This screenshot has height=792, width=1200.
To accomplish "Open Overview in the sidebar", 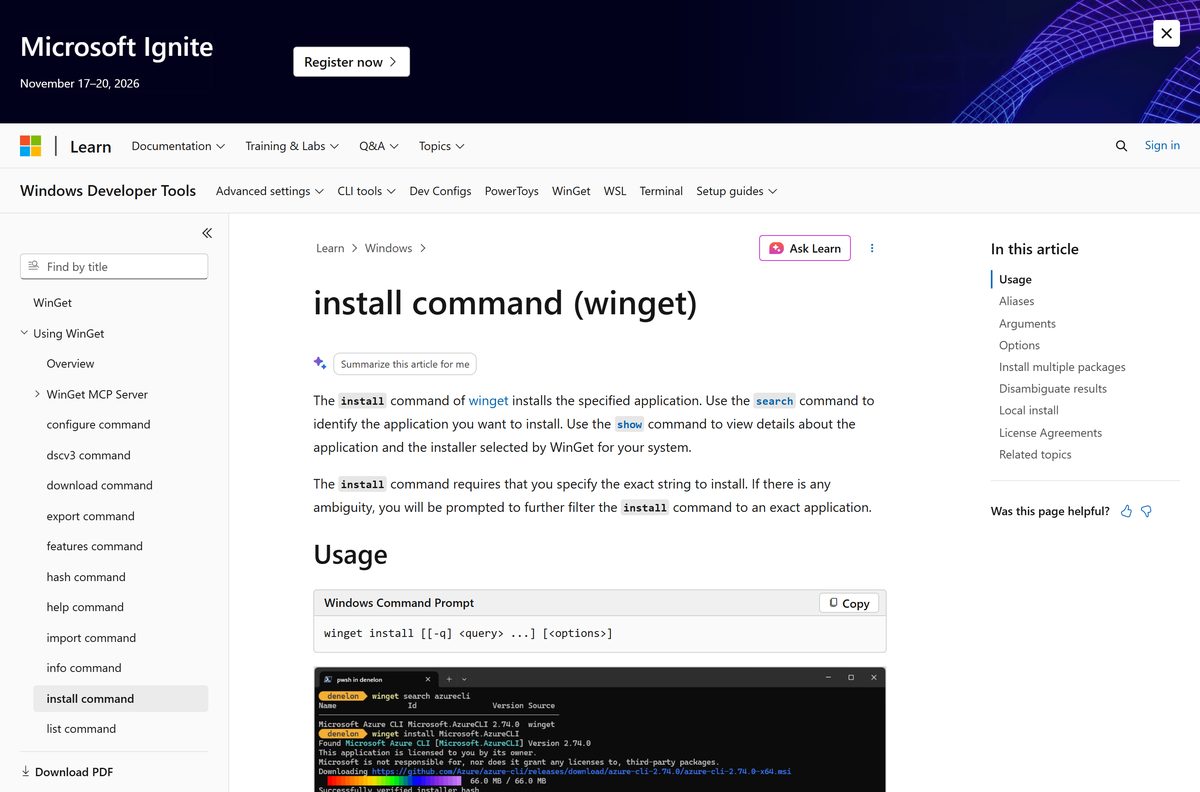I will coord(70,364).
